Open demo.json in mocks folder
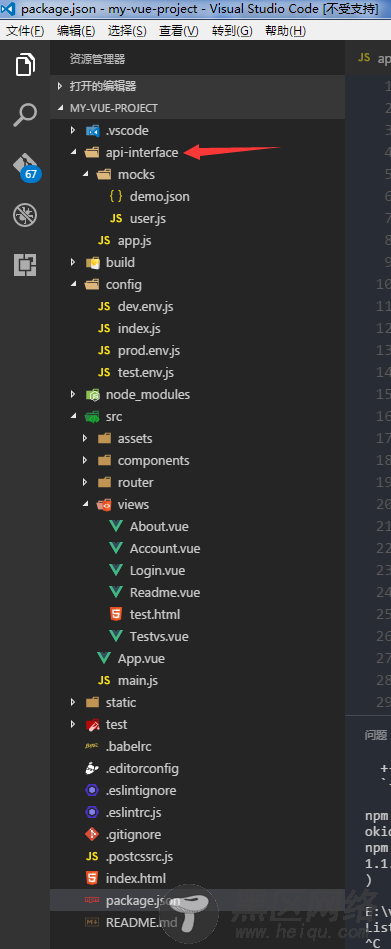 159,196
